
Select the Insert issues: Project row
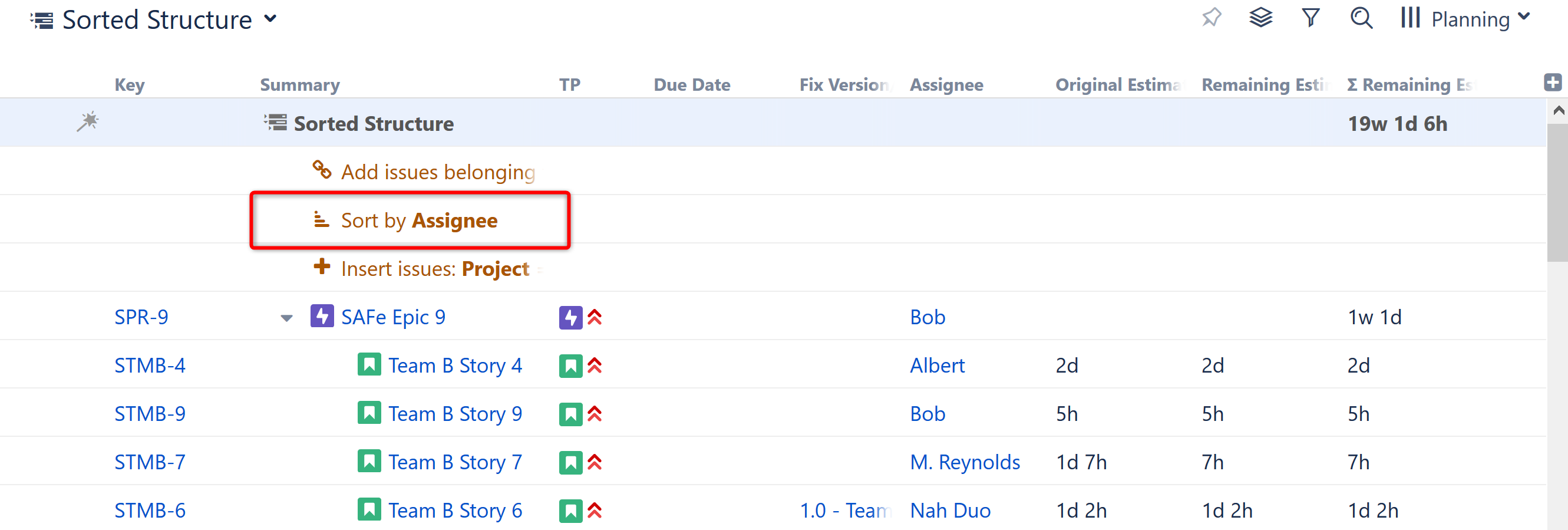click(434, 269)
